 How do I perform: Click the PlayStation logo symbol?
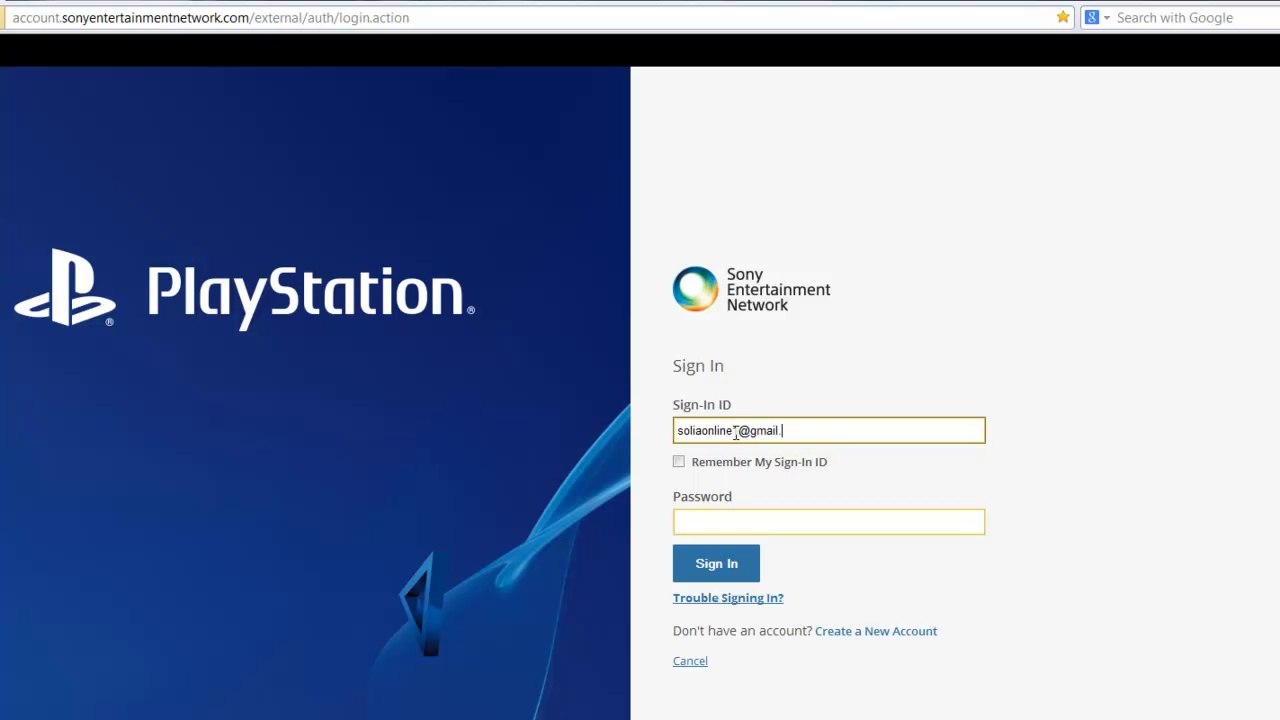coord(65,287)
